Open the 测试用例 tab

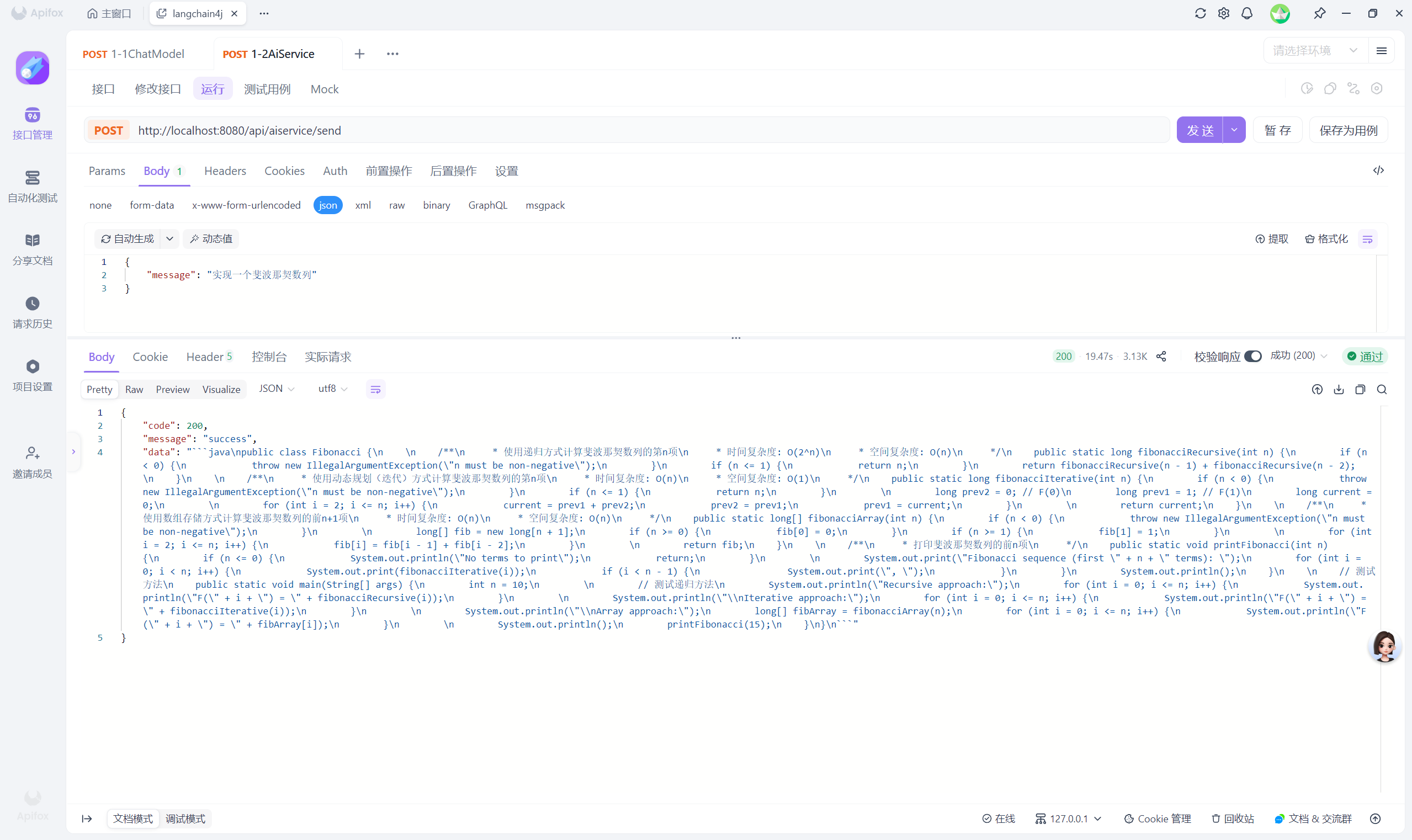(267, 89)
